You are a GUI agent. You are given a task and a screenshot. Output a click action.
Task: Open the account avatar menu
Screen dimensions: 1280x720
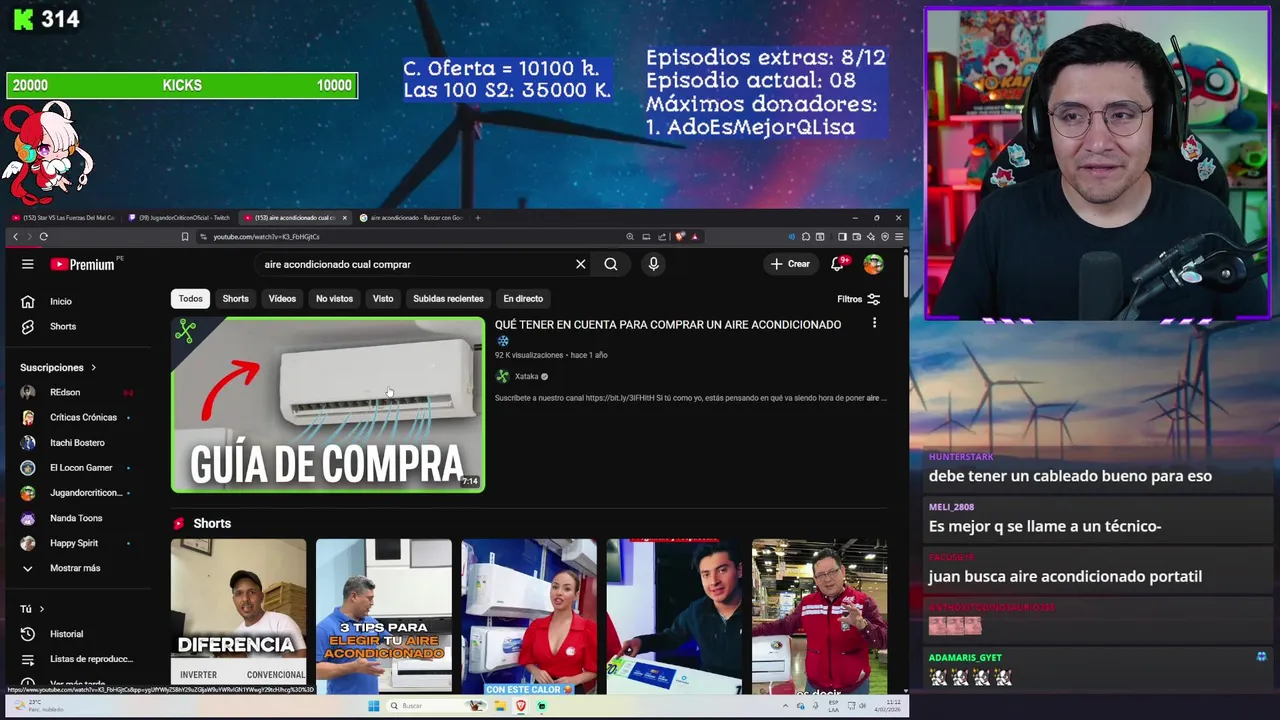[873, 264]
